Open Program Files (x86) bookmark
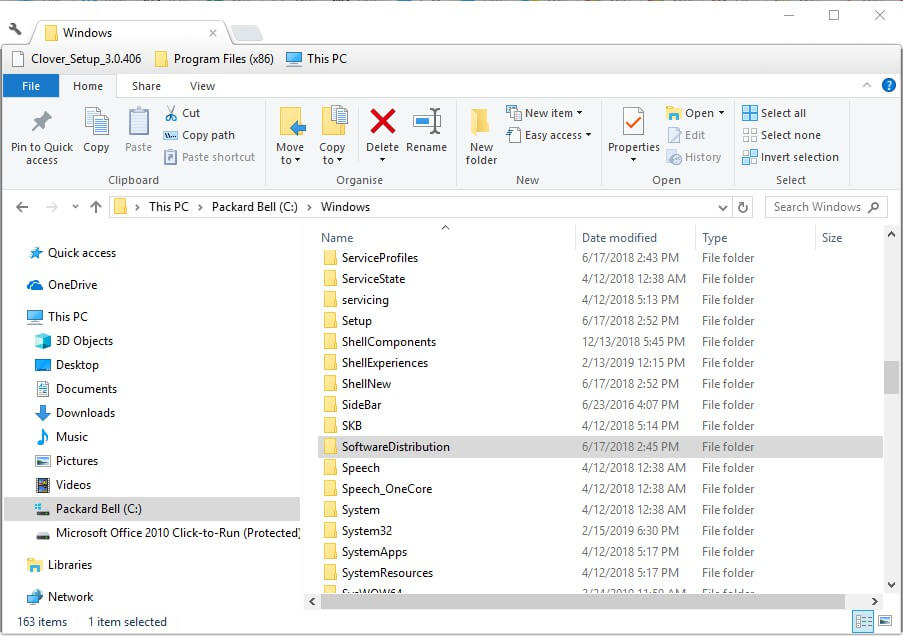 214,59
